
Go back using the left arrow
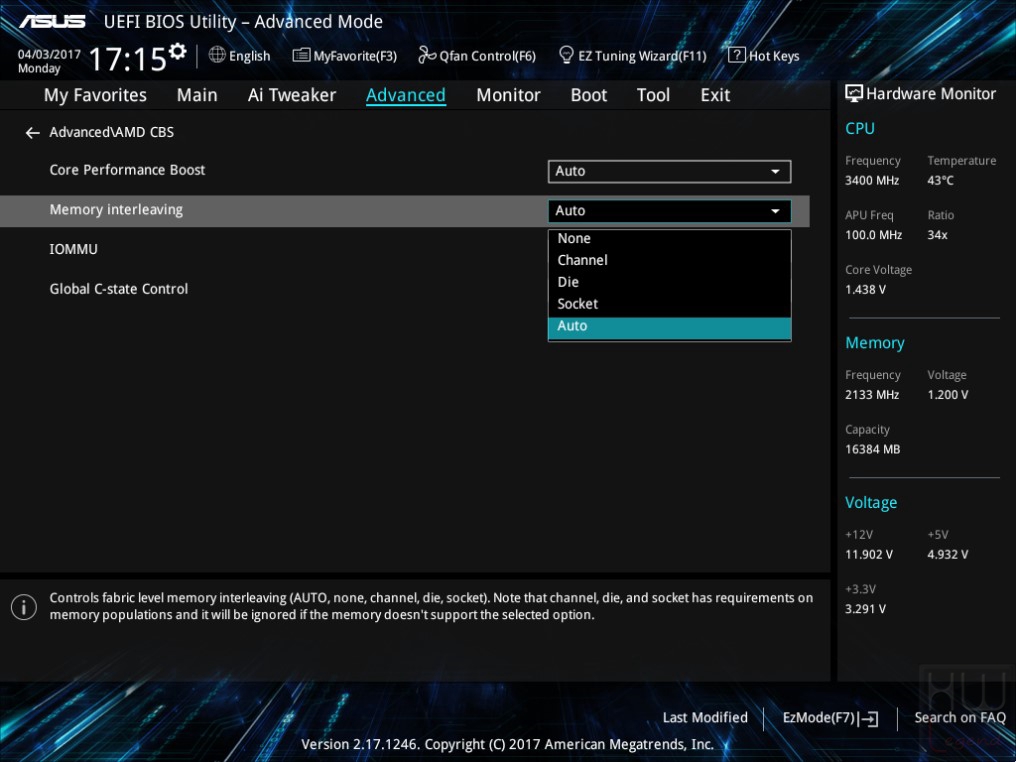pyautogui.click(x=32, y=133)
